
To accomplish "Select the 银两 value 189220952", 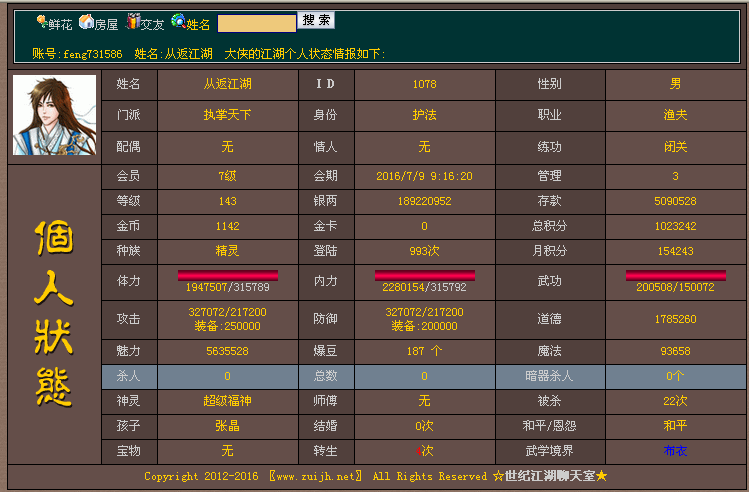I will (425, 201).
